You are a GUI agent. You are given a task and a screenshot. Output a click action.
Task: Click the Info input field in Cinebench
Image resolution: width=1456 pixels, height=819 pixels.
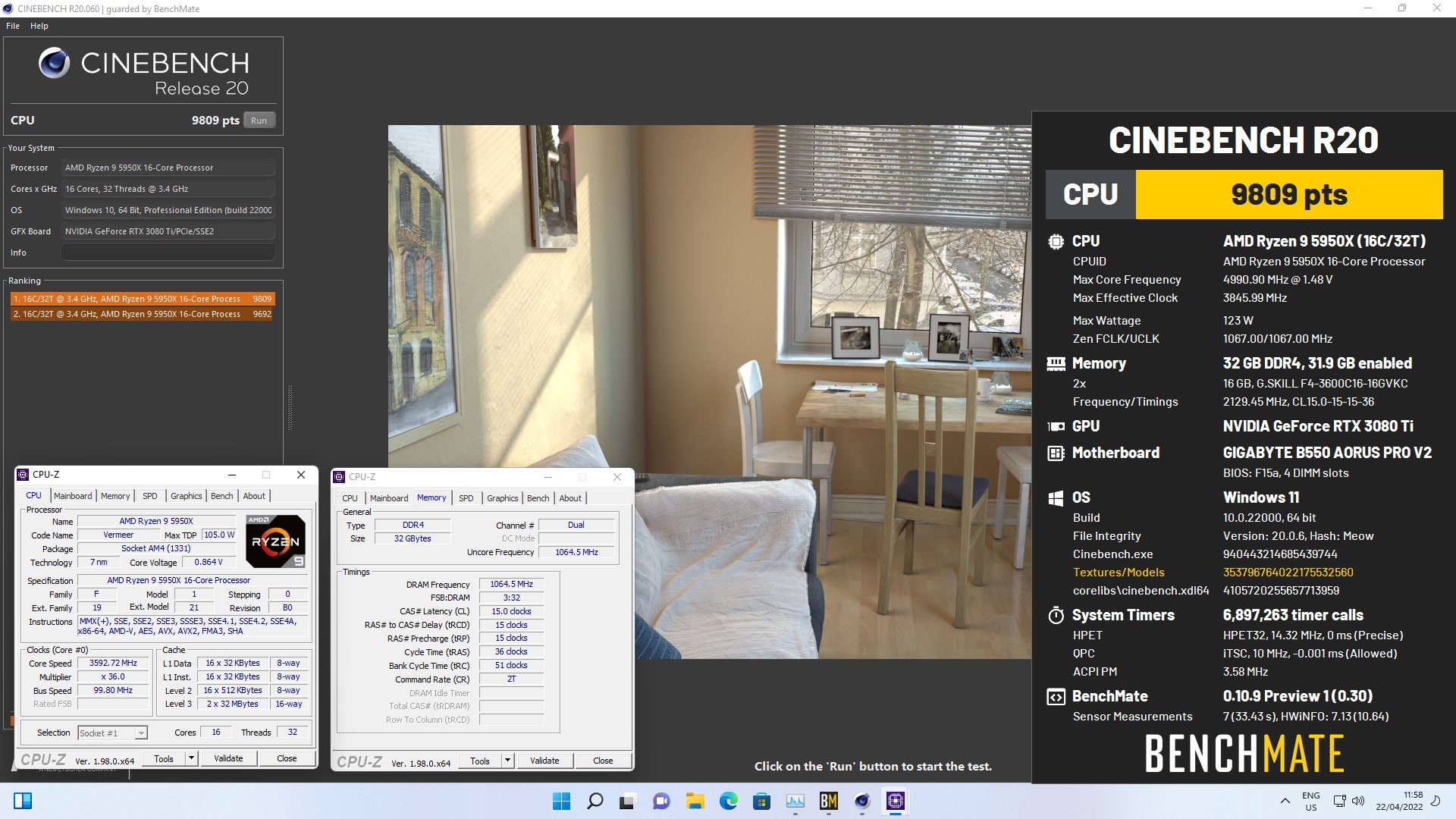[x=168, y=253]
